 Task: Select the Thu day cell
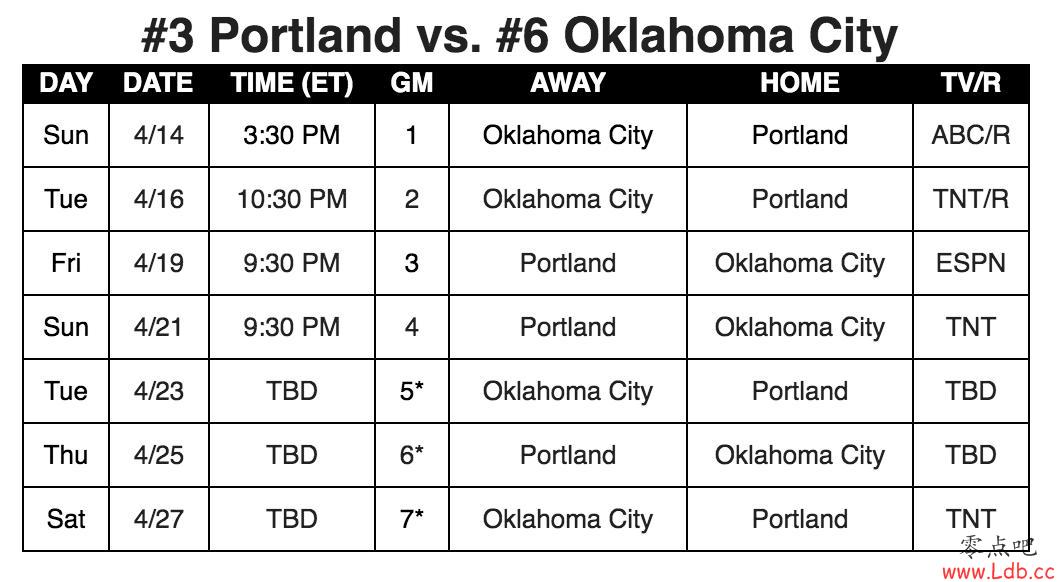[x=66, y=455]
